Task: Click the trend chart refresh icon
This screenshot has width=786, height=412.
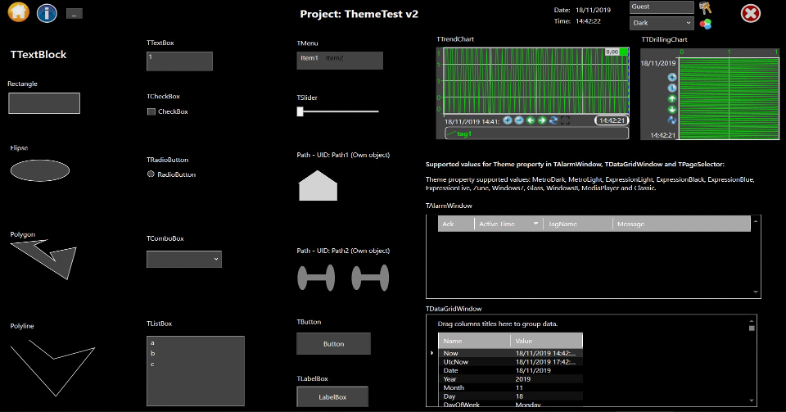Action: (554, 120)
